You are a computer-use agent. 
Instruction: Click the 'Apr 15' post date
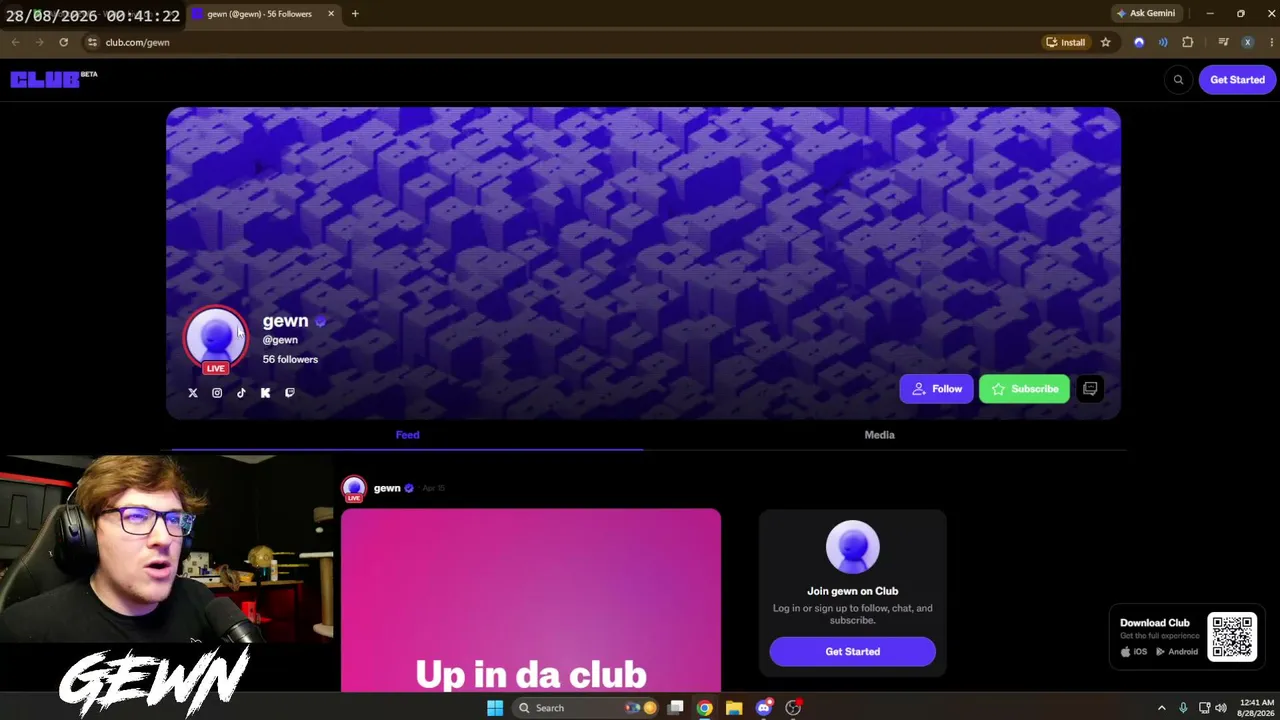[433, 488]
